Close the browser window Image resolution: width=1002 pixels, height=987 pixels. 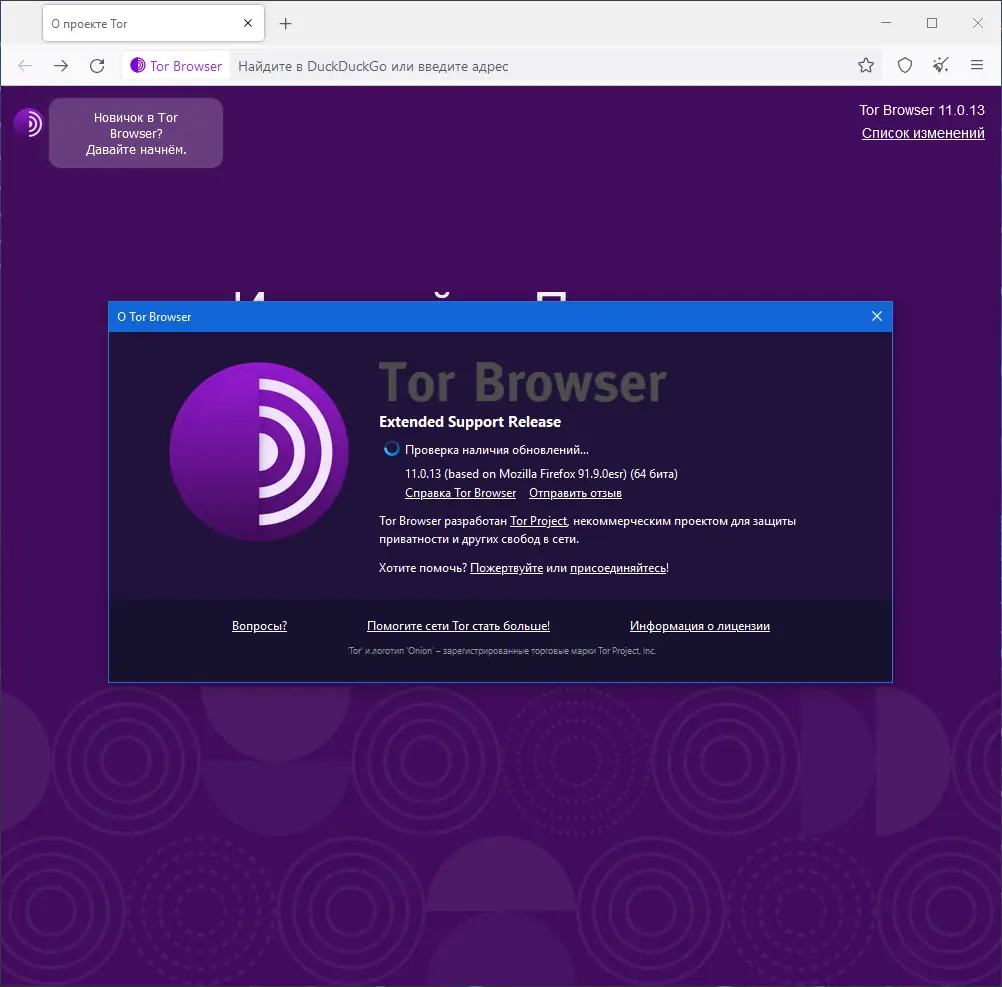point(978,23)
